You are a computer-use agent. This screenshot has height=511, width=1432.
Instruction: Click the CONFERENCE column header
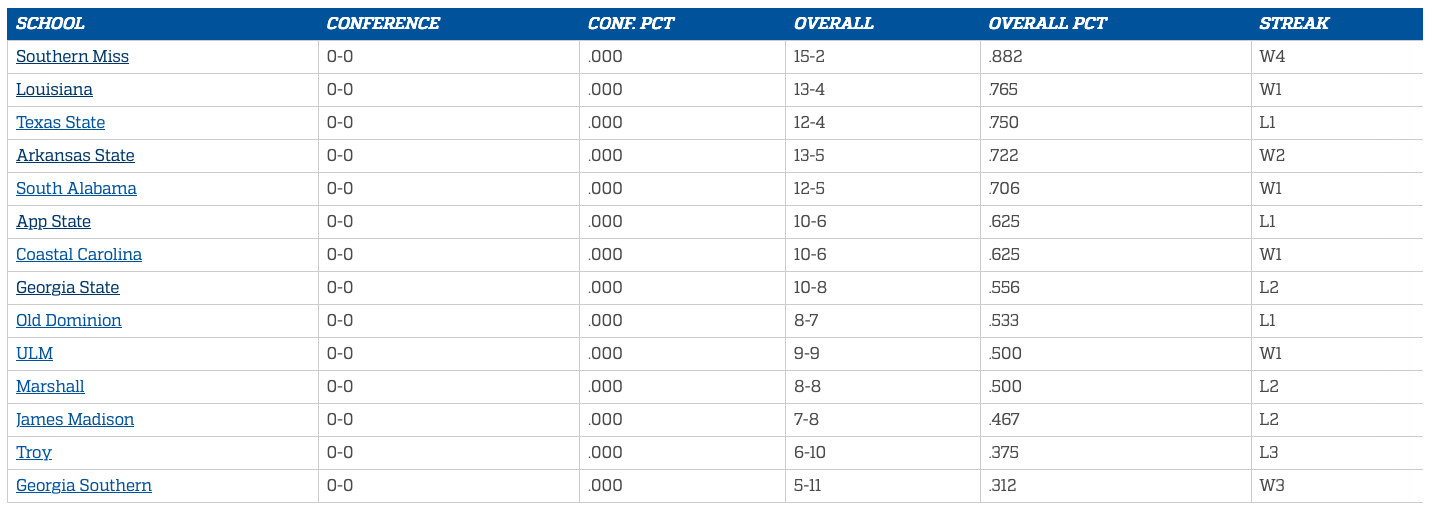[383, 24]
